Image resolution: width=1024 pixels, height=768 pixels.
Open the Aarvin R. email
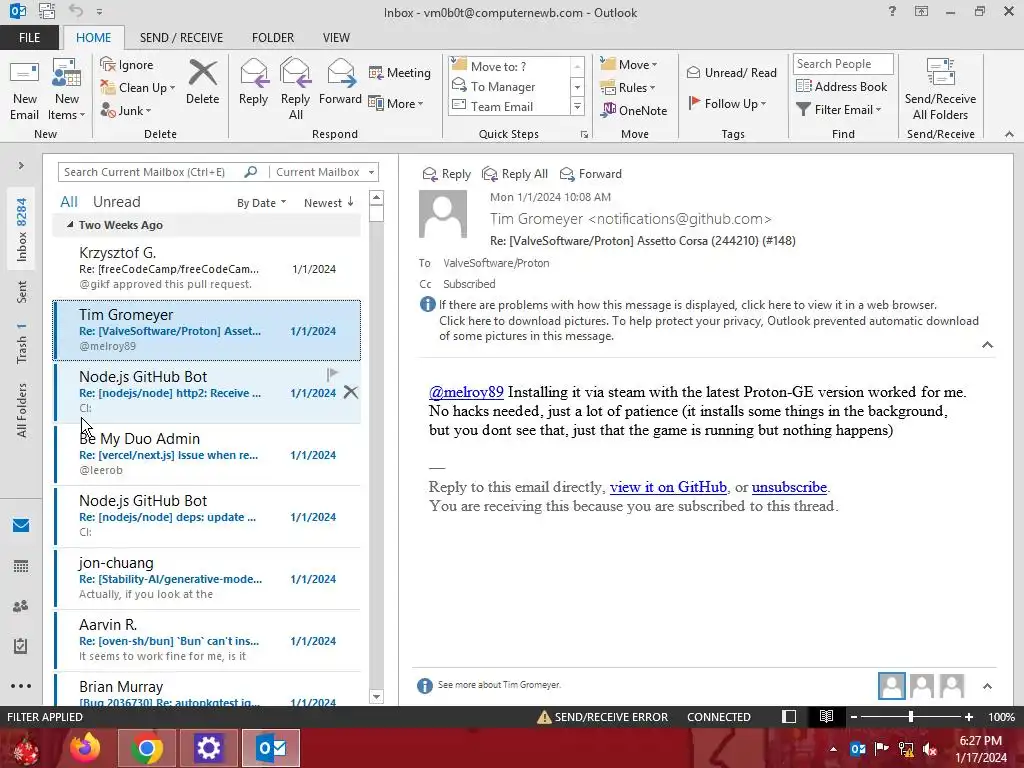[x=206, y=640]
